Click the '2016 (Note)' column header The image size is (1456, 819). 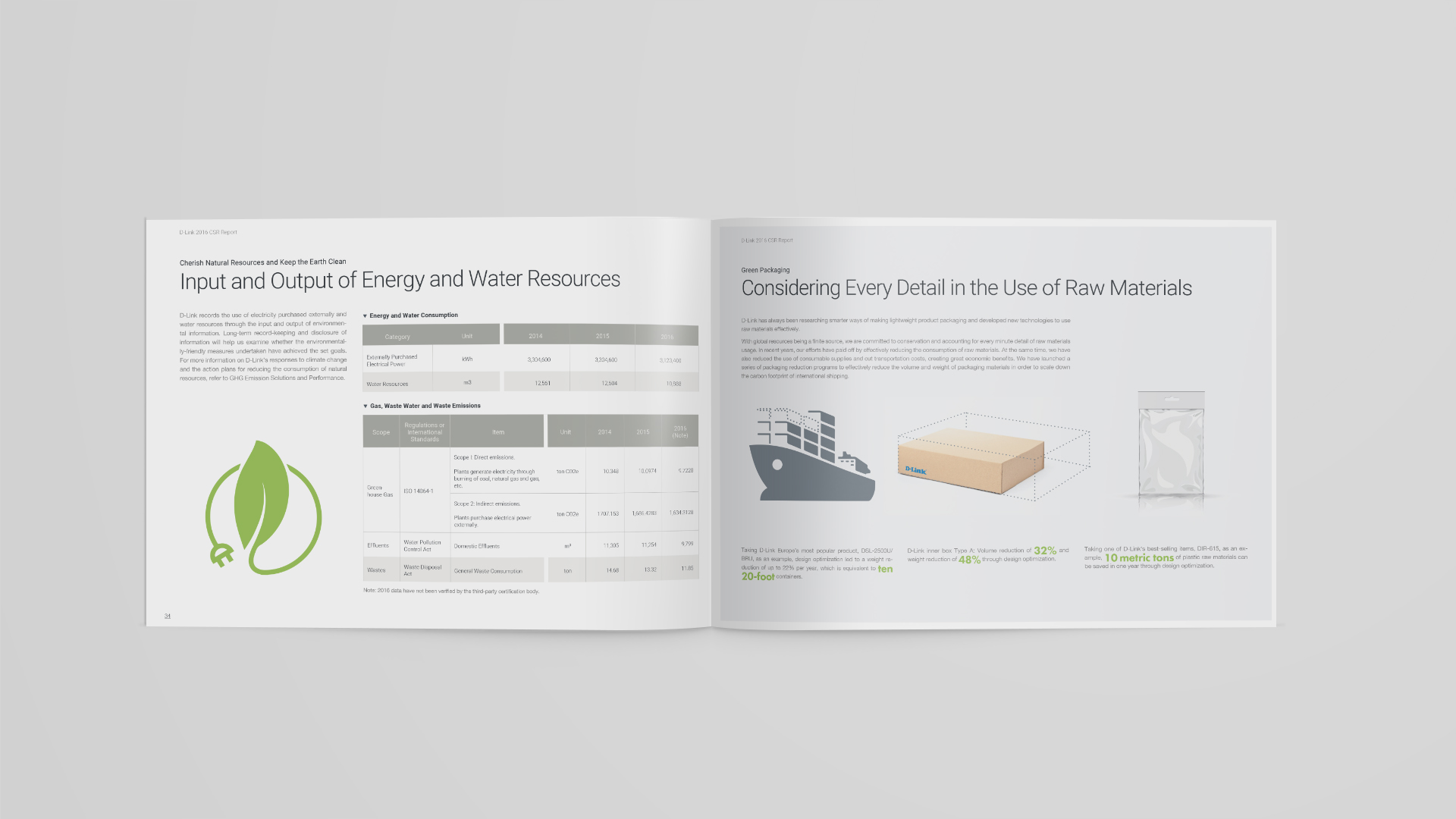(680, 431)
